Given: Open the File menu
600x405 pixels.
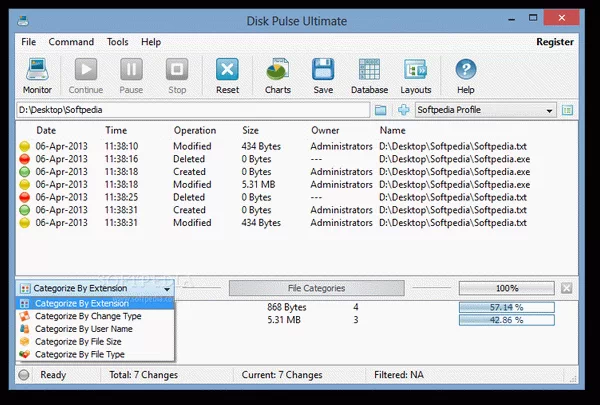Looking at the screenshot, I should point(28,42).
